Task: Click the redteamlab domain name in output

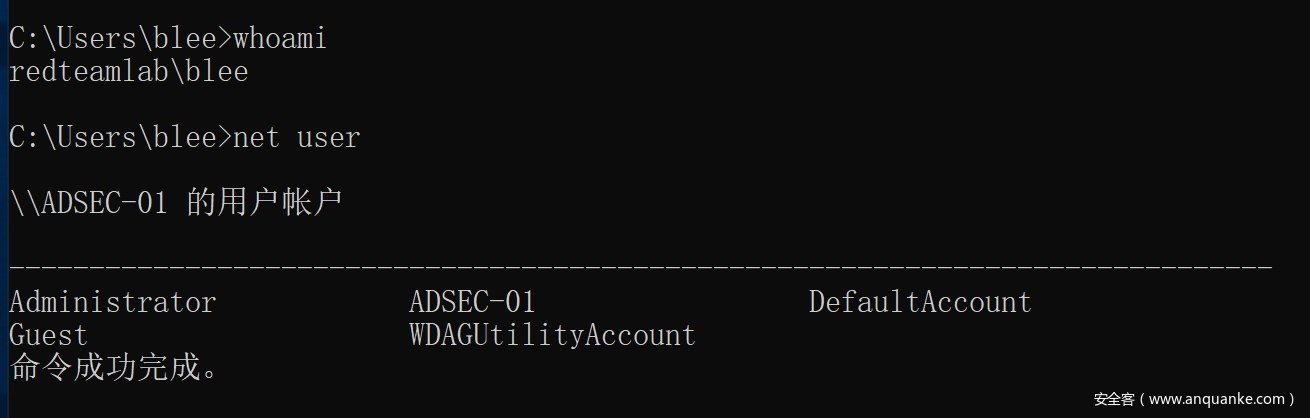Action: pyautogui.click(x=96, y=71)
